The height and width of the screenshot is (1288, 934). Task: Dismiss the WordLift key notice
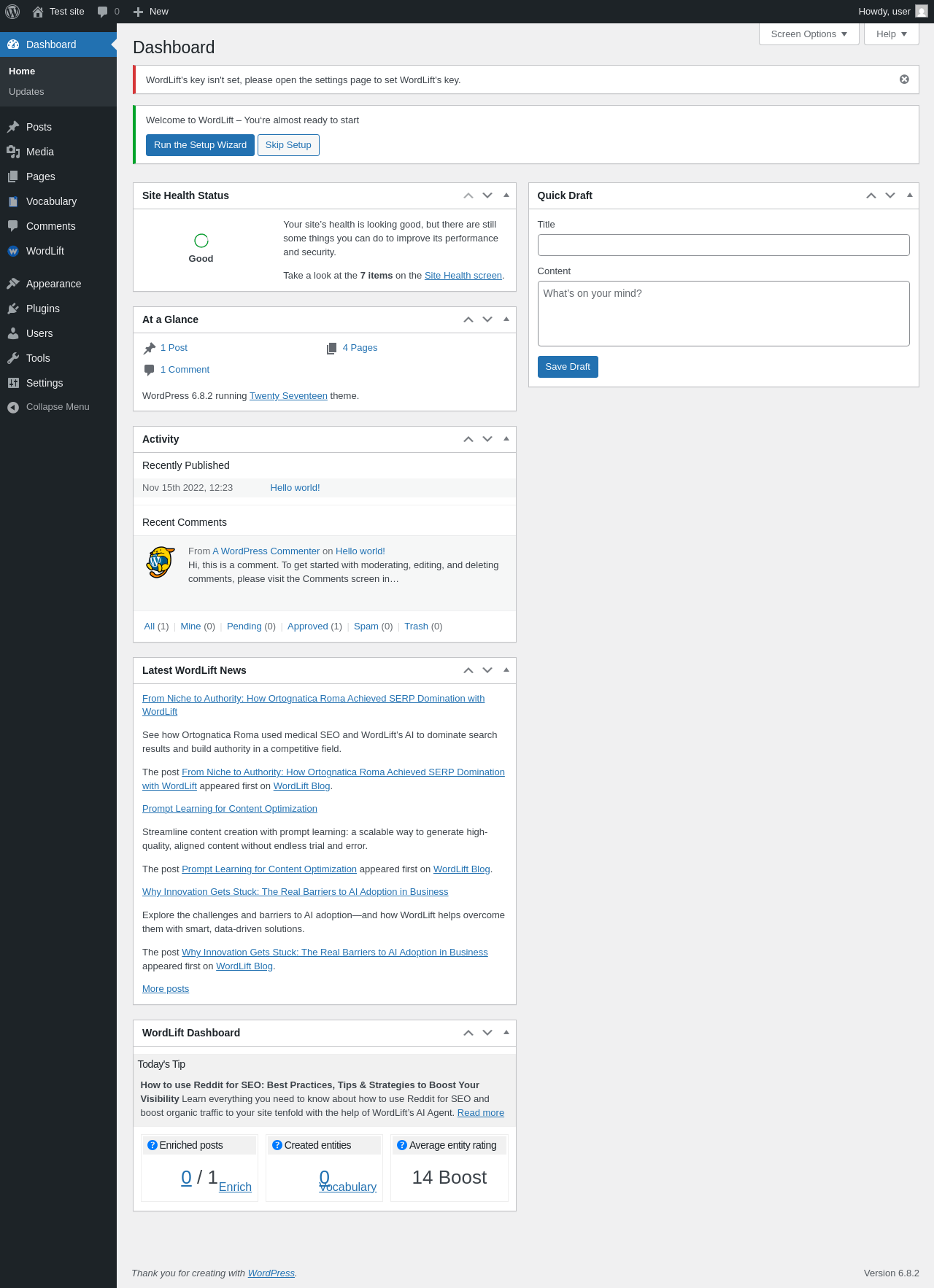click(x=904, y=79)
